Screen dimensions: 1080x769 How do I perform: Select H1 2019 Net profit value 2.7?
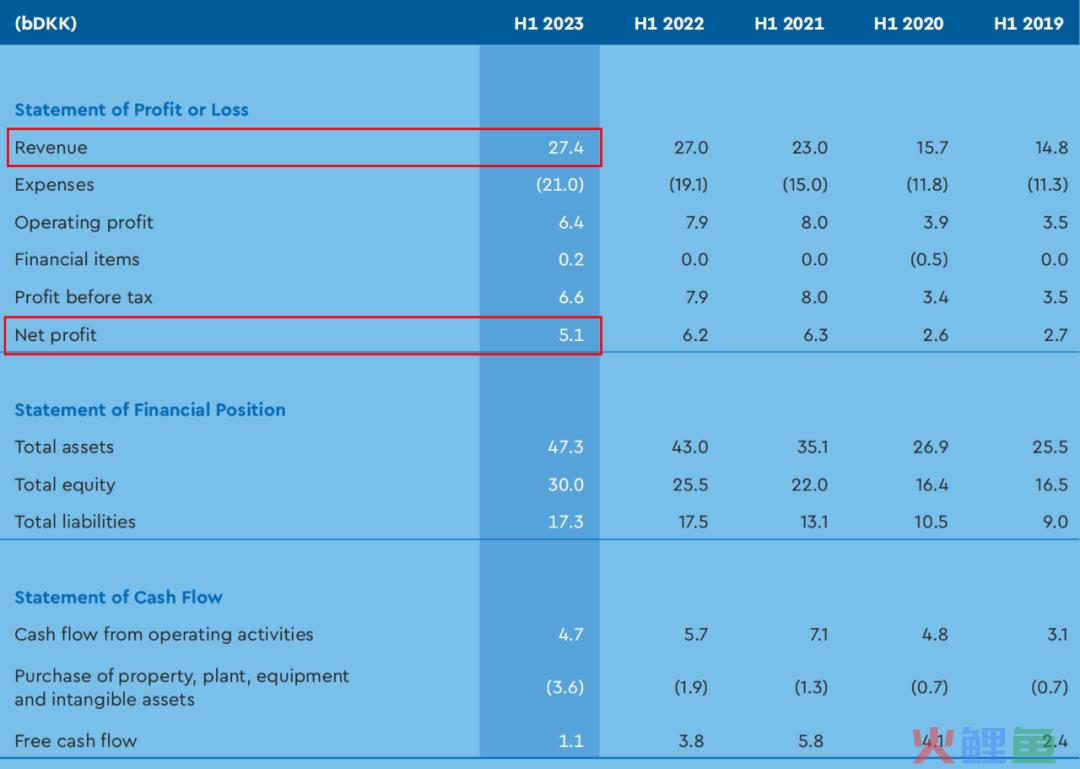(x=1056, y=335)
